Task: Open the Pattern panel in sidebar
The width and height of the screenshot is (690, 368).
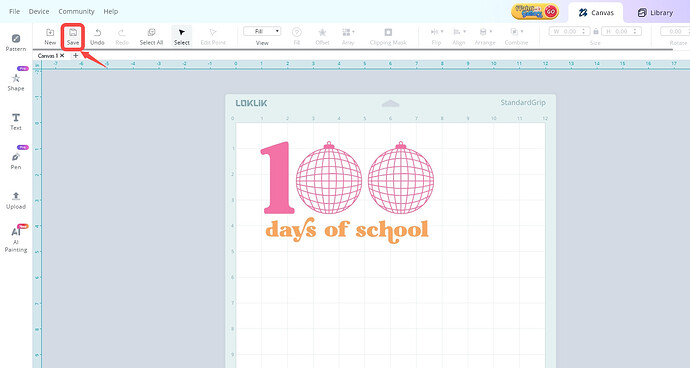Action: click(16, 42)
